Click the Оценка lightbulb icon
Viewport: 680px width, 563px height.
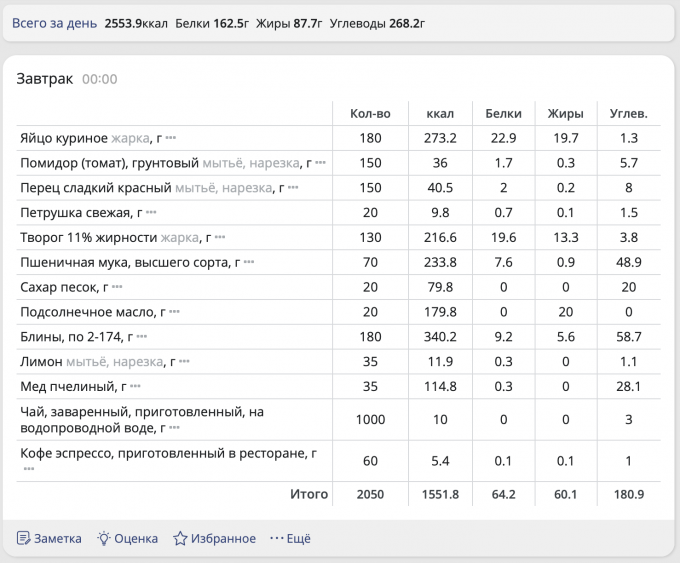click(103, 538)
